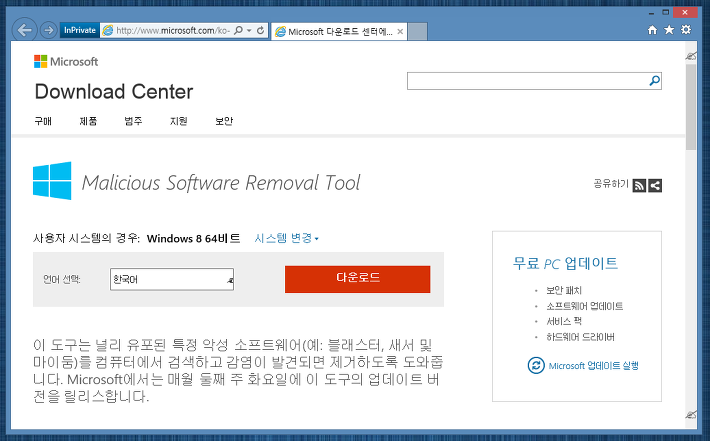
Task: Open the Tools gear menu
Action: pos(686,30)
